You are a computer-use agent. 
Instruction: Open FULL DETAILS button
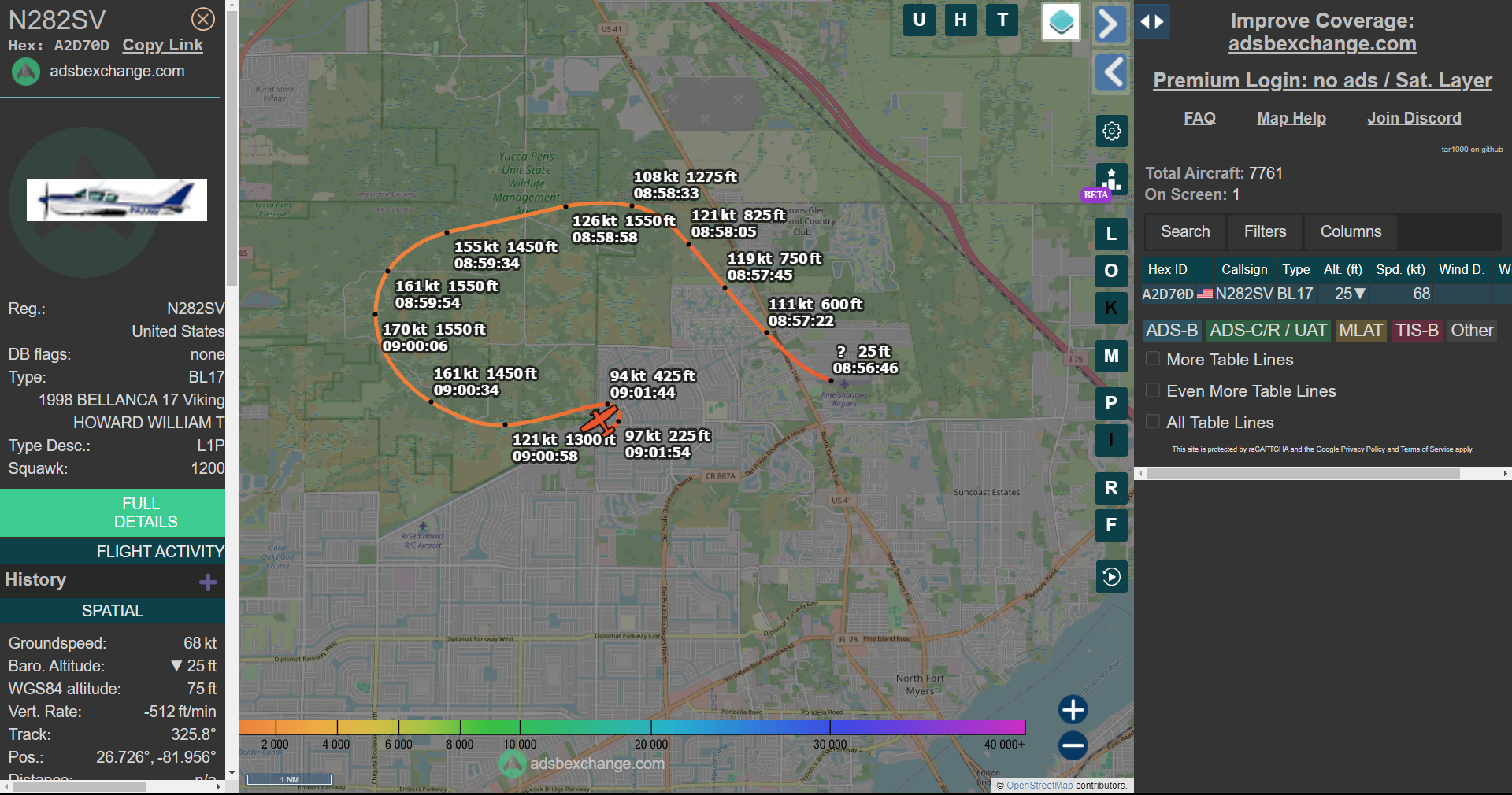click(113, 512)
